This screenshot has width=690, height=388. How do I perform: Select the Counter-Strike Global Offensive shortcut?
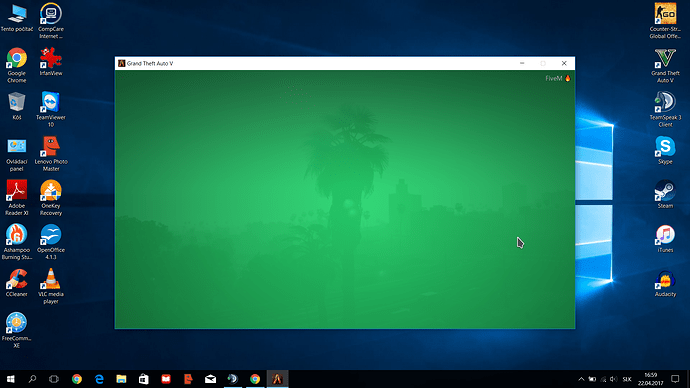665,21
